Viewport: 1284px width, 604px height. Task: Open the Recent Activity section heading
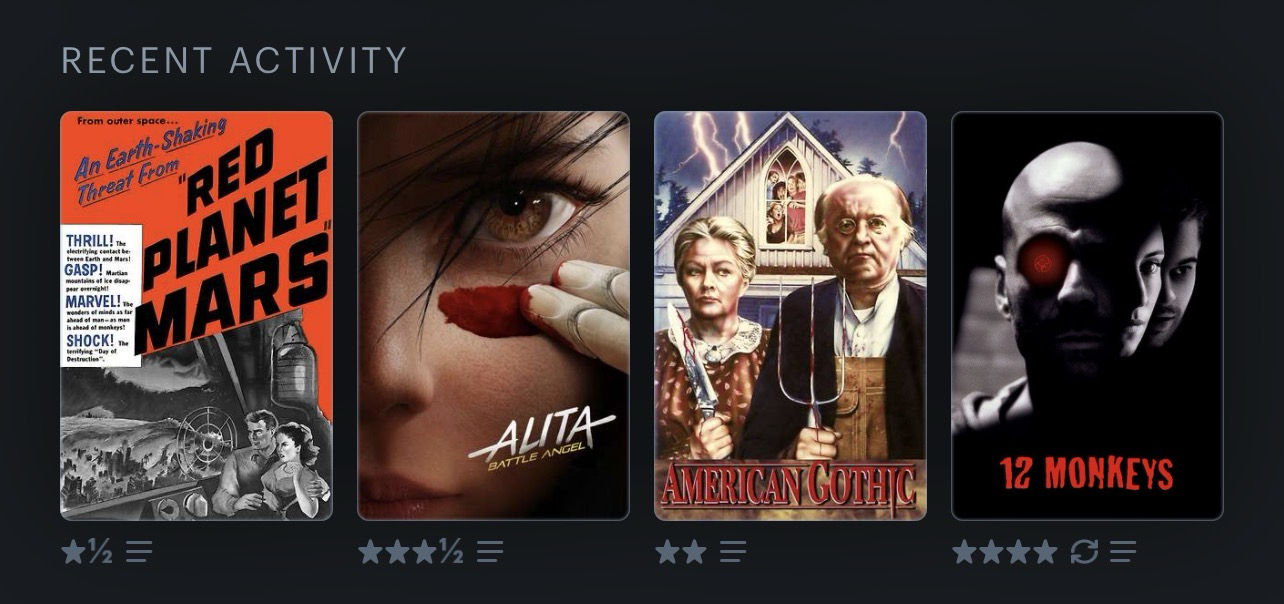pyautogui.click(x=234, y=60)
